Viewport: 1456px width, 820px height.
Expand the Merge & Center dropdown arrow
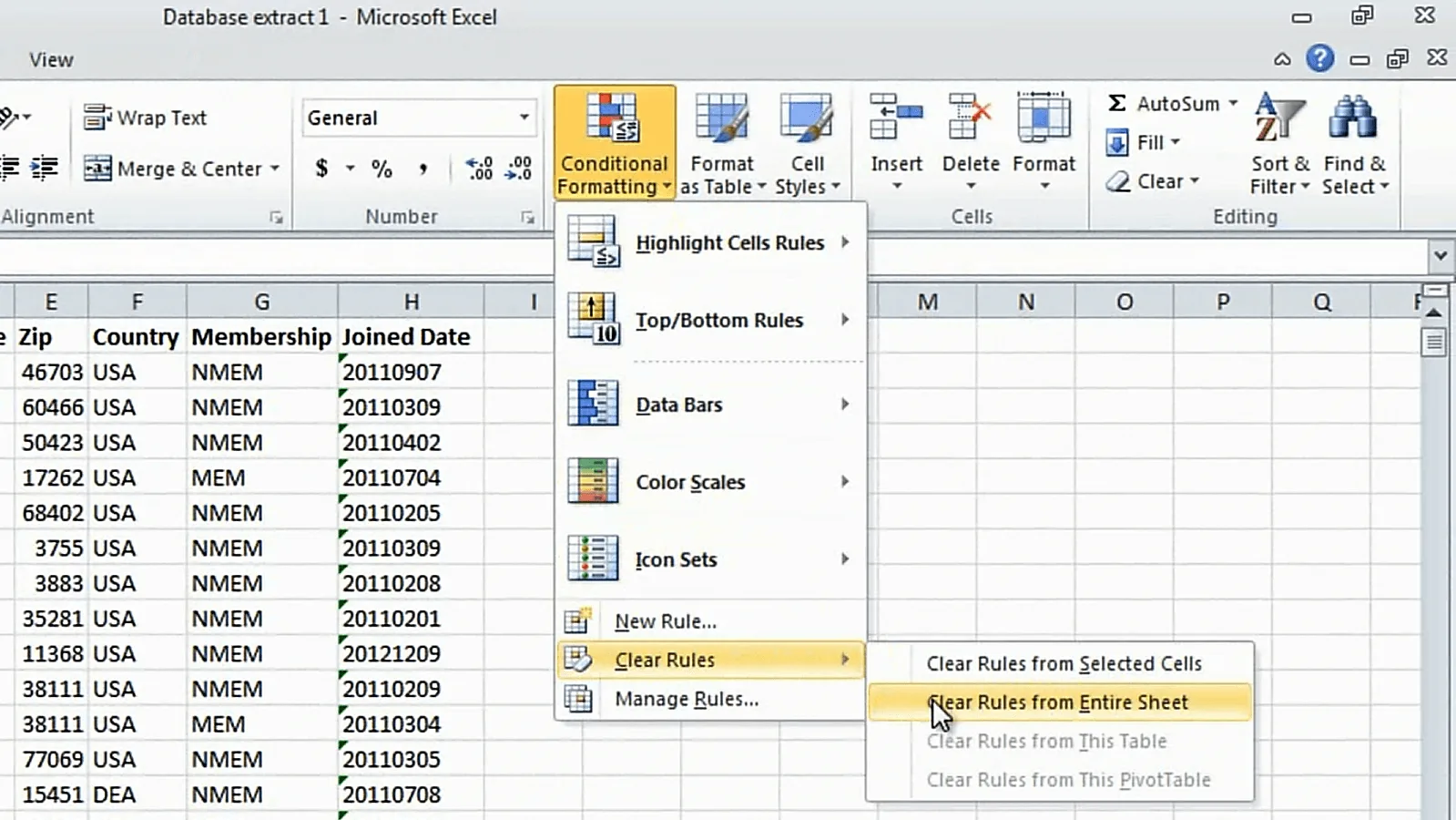[274, 169]
